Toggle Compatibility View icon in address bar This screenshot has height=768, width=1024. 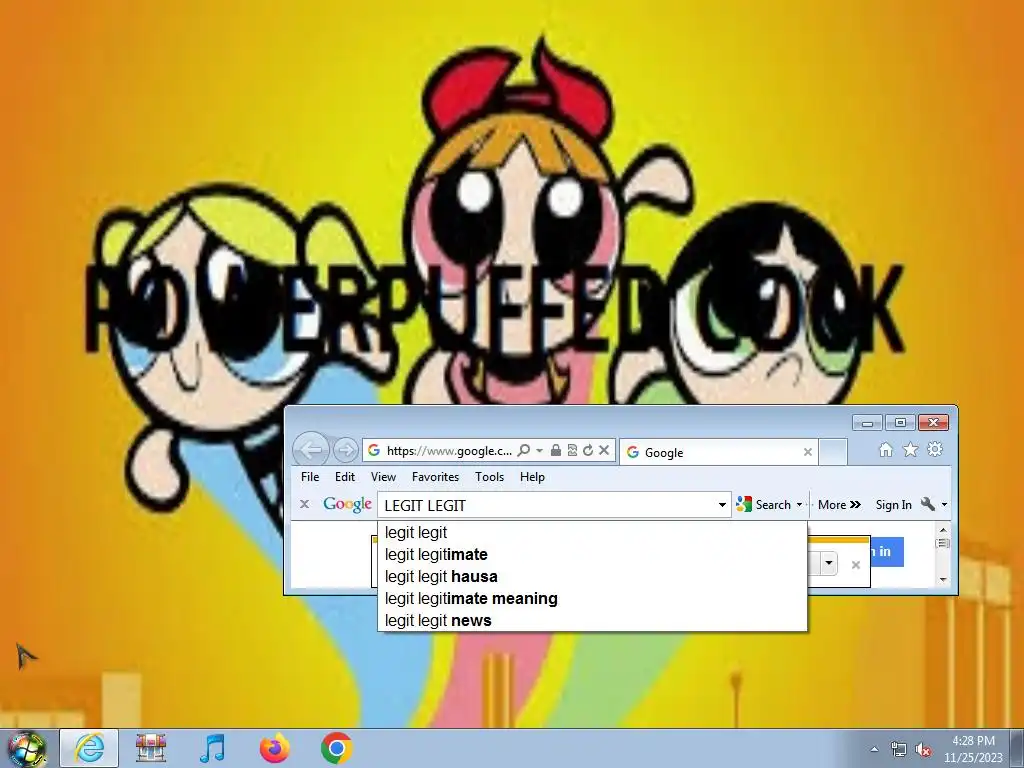point(572,451)
